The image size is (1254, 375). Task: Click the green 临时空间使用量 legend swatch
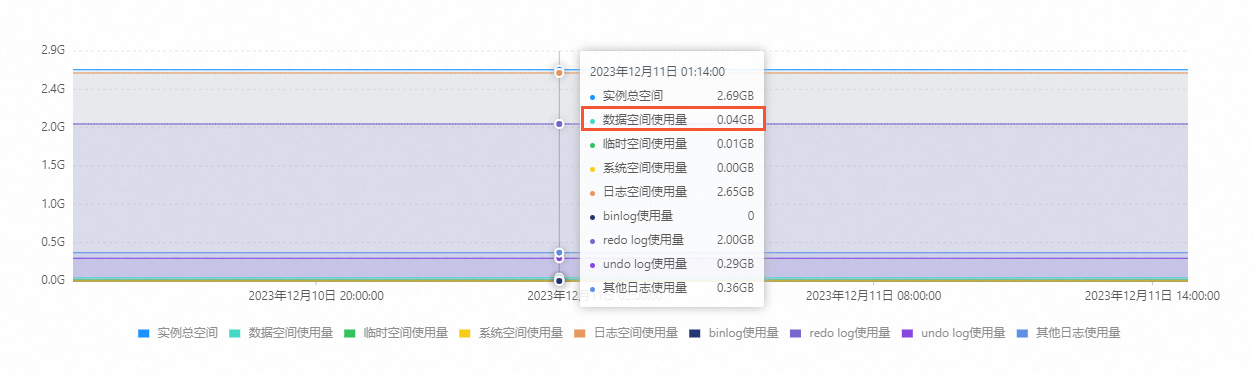click(349, 333)
